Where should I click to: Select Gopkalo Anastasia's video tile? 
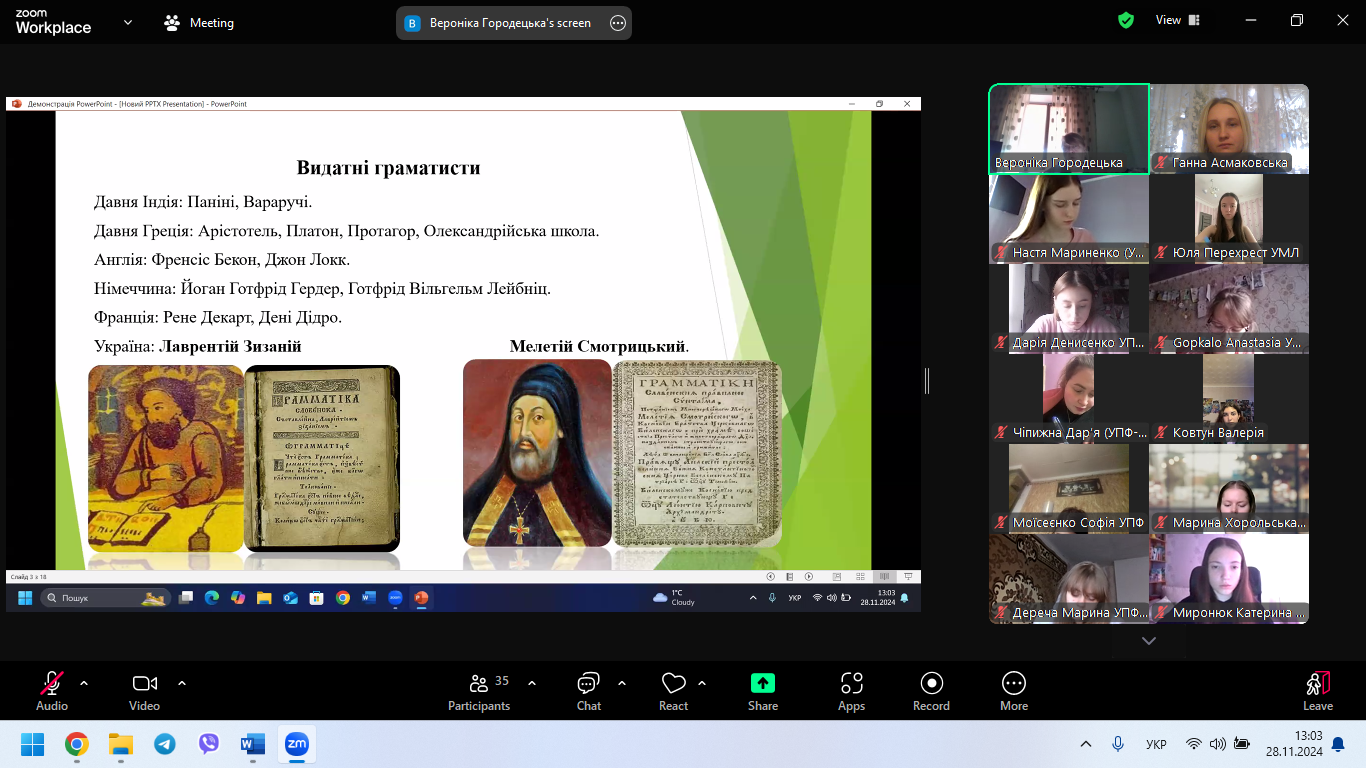coord(1229,309)
